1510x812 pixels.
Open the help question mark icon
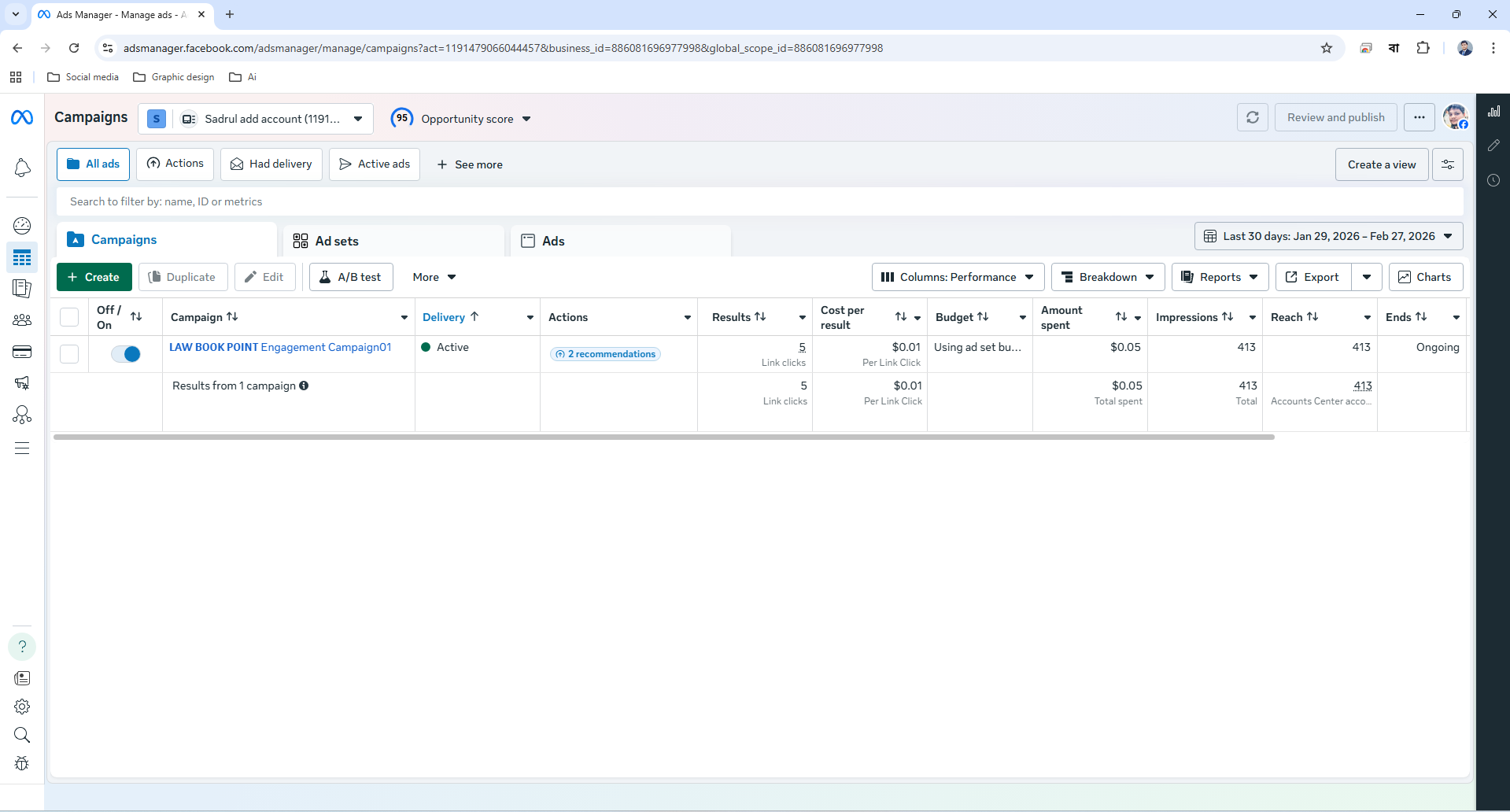[x=22, y=647]
